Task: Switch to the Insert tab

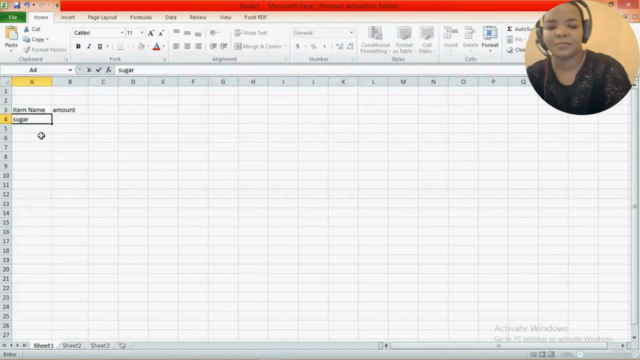Action: coord(68,17)
